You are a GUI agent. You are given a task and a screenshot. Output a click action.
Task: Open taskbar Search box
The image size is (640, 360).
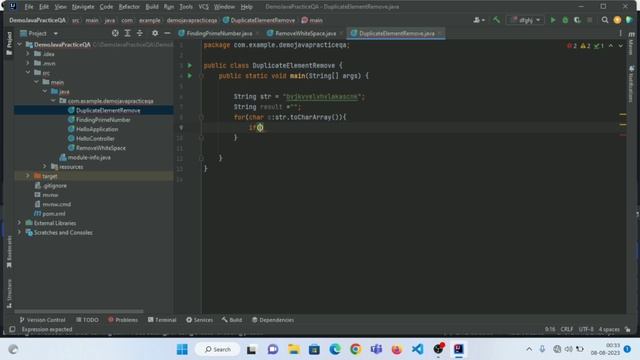218,349
